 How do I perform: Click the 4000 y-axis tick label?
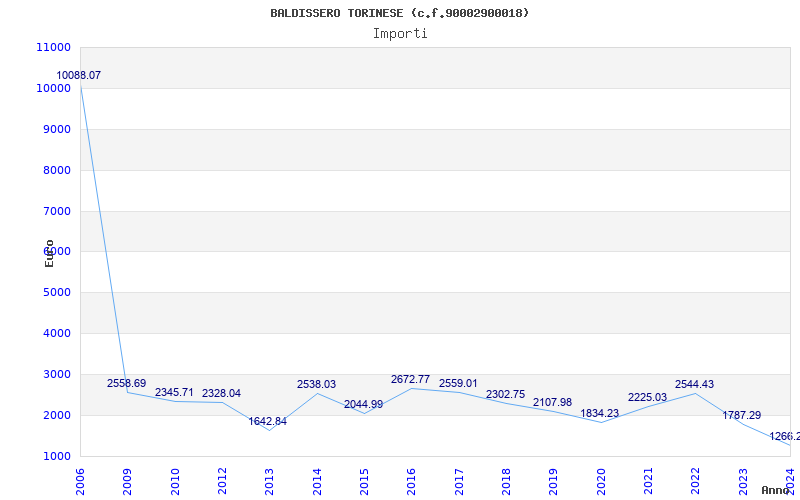tap(57, 334)
